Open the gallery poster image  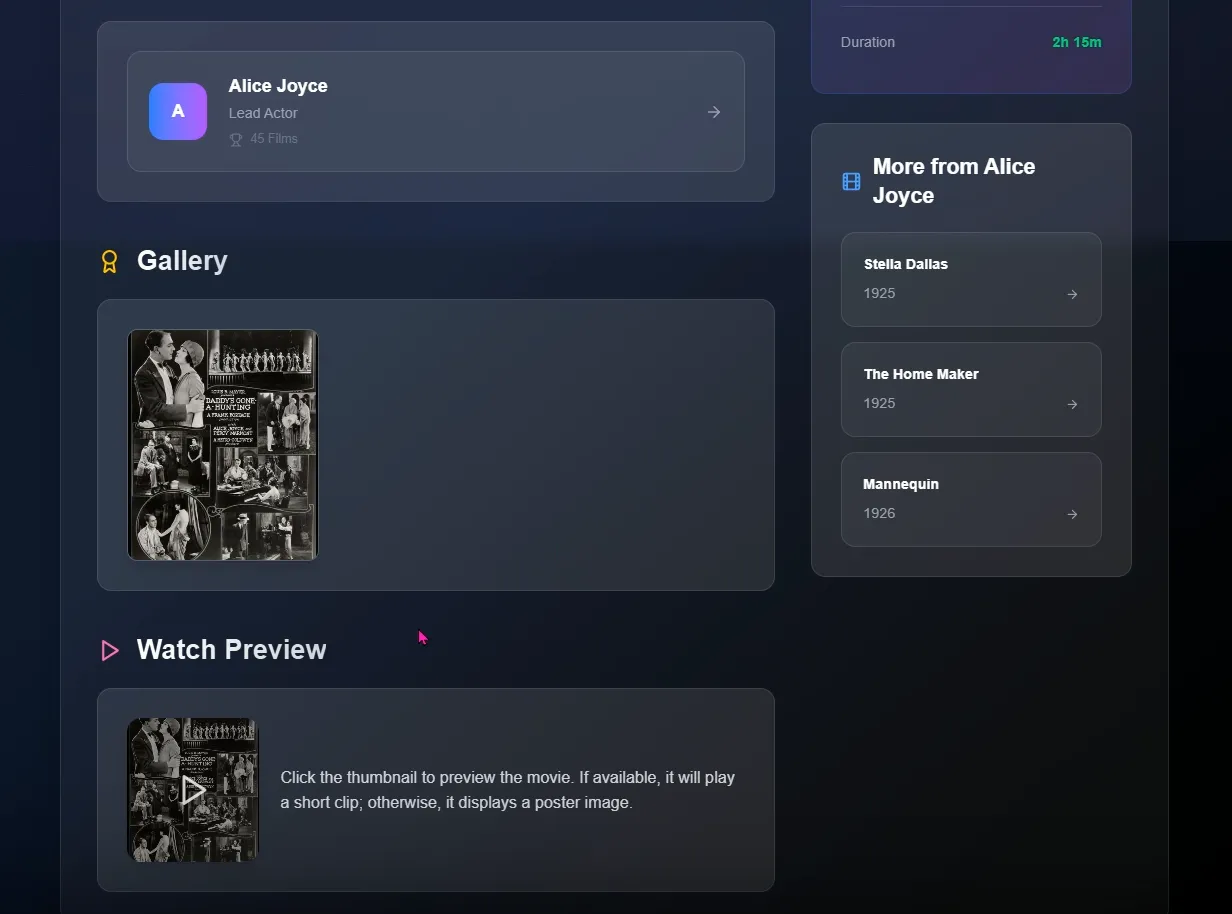(223, 445)
